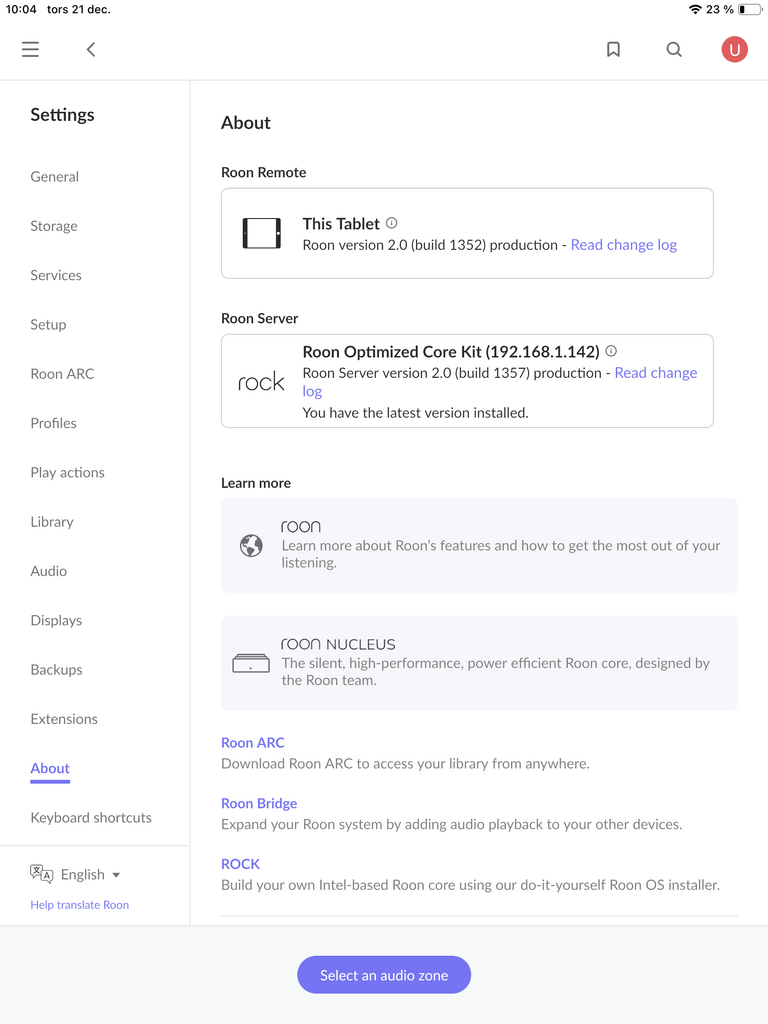The height and width of the screenshot is (1024, 768).
Task: Open the red U profile avatar
Action: pos(734,50)
